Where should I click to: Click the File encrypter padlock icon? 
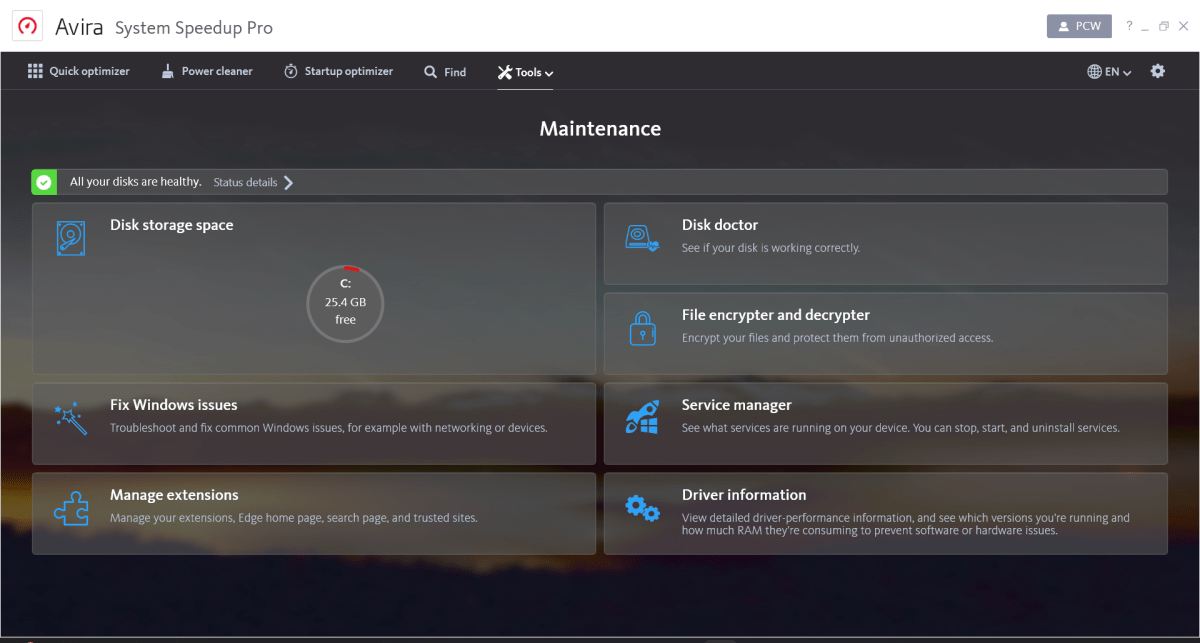(x=642, y=328)
